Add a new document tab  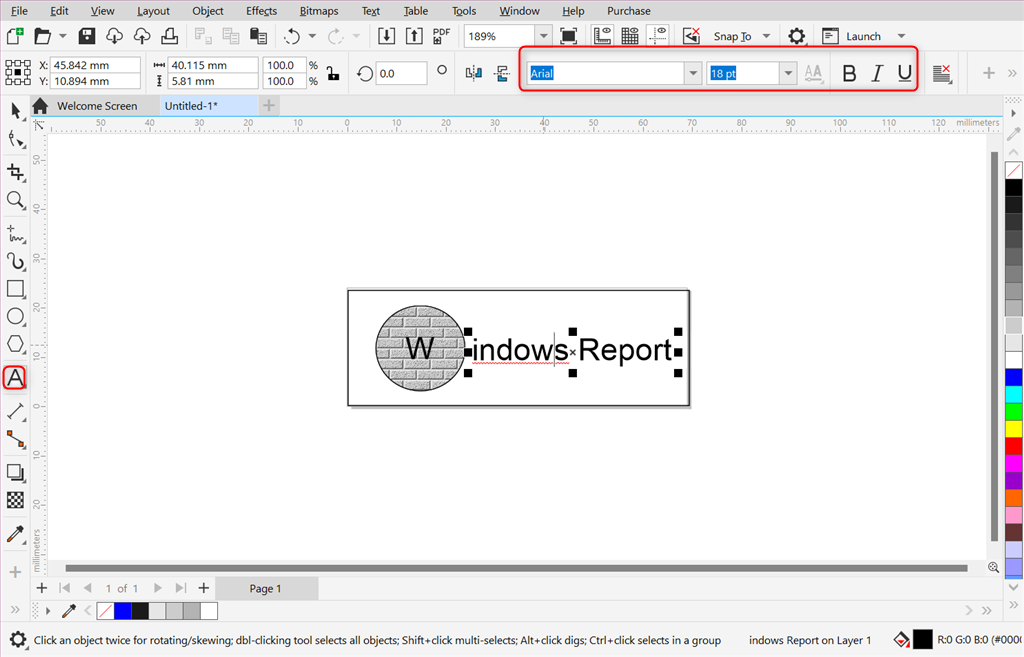click(x=268, y=105)
